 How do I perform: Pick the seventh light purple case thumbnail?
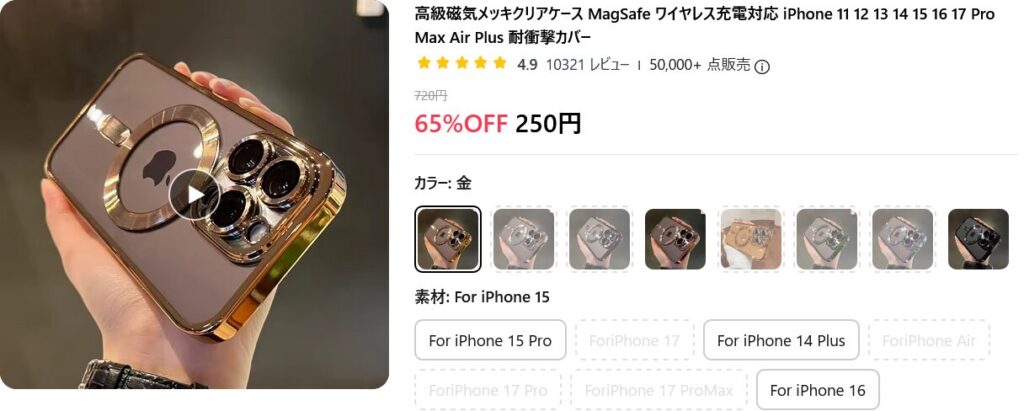(903, 238)
